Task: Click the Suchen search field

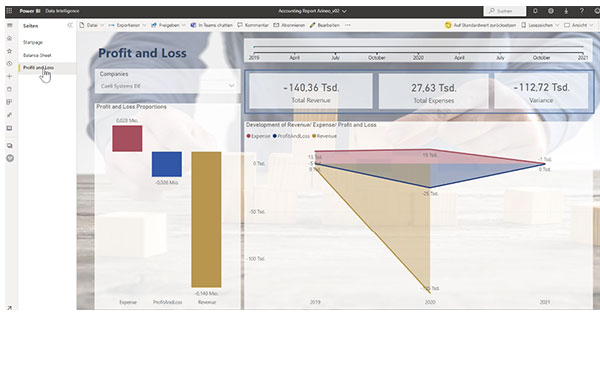Action: tap(505, 11)
